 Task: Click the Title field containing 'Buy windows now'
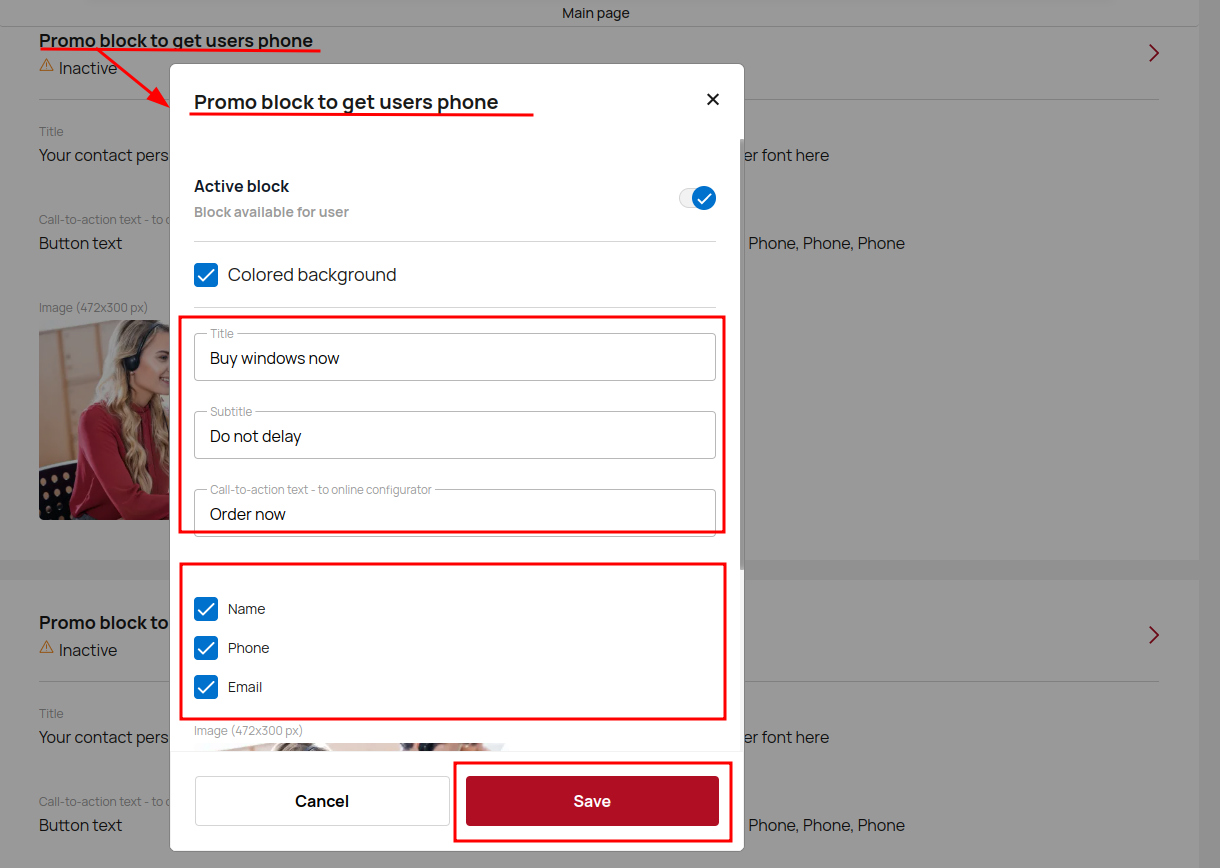pos(454,358)
